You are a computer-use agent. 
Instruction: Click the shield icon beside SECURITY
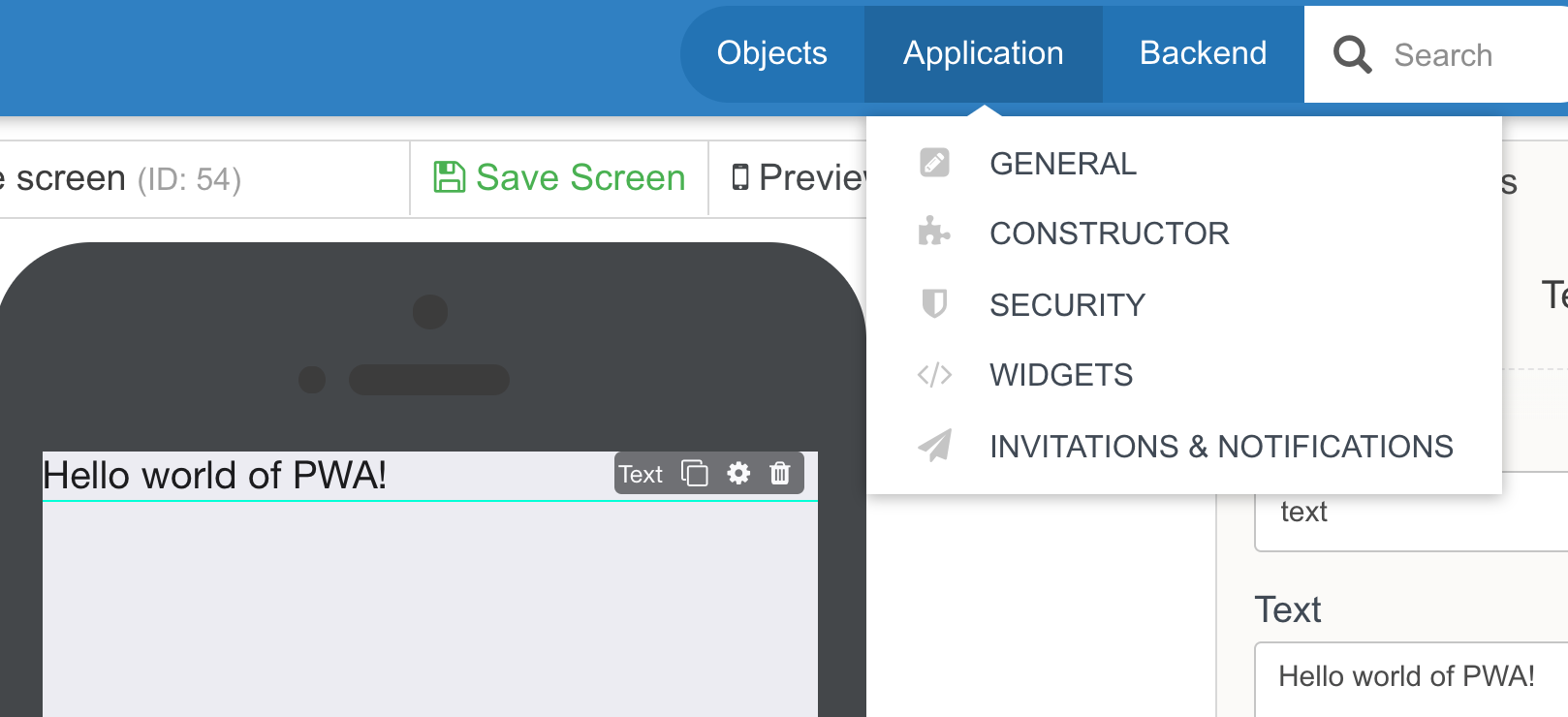(x=934, y=304)
